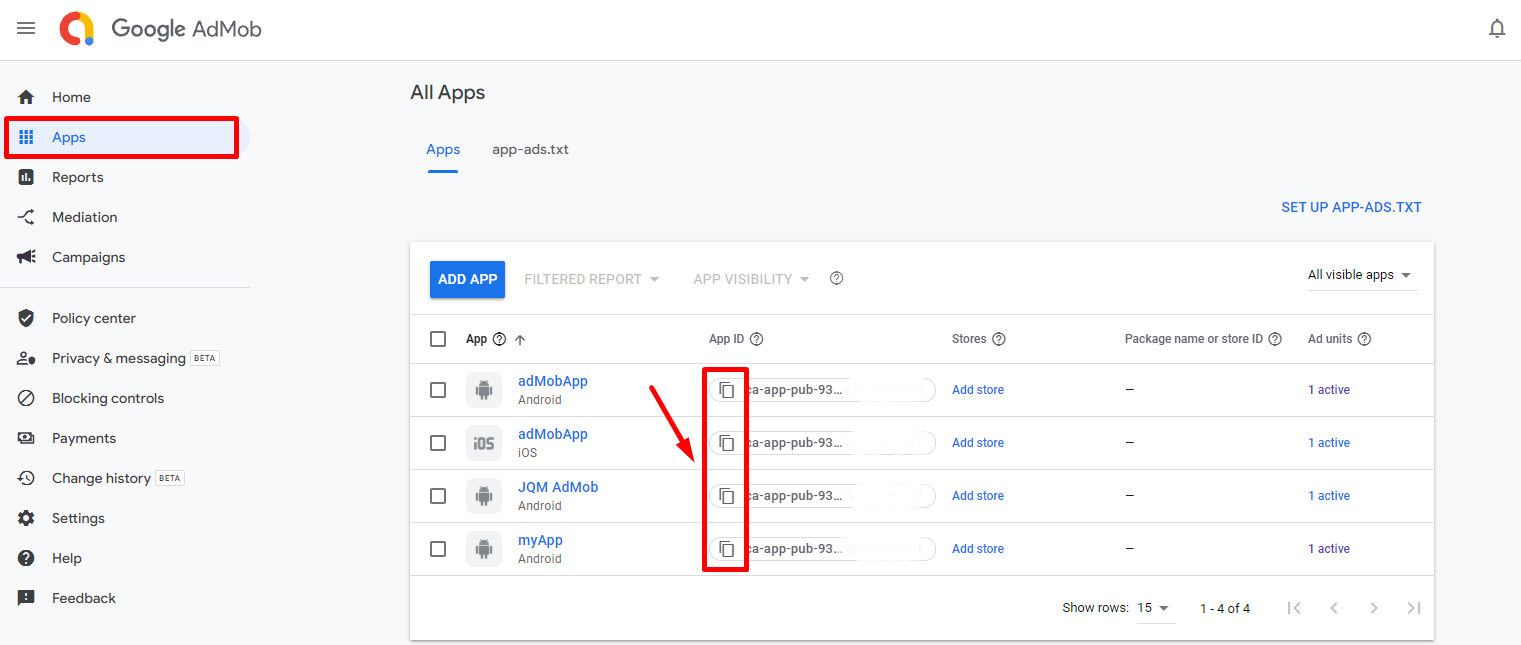Viewport: 1521px width, 645px height.
Task: Click the Feedback speech bubble icon
Action: point(27,598)
